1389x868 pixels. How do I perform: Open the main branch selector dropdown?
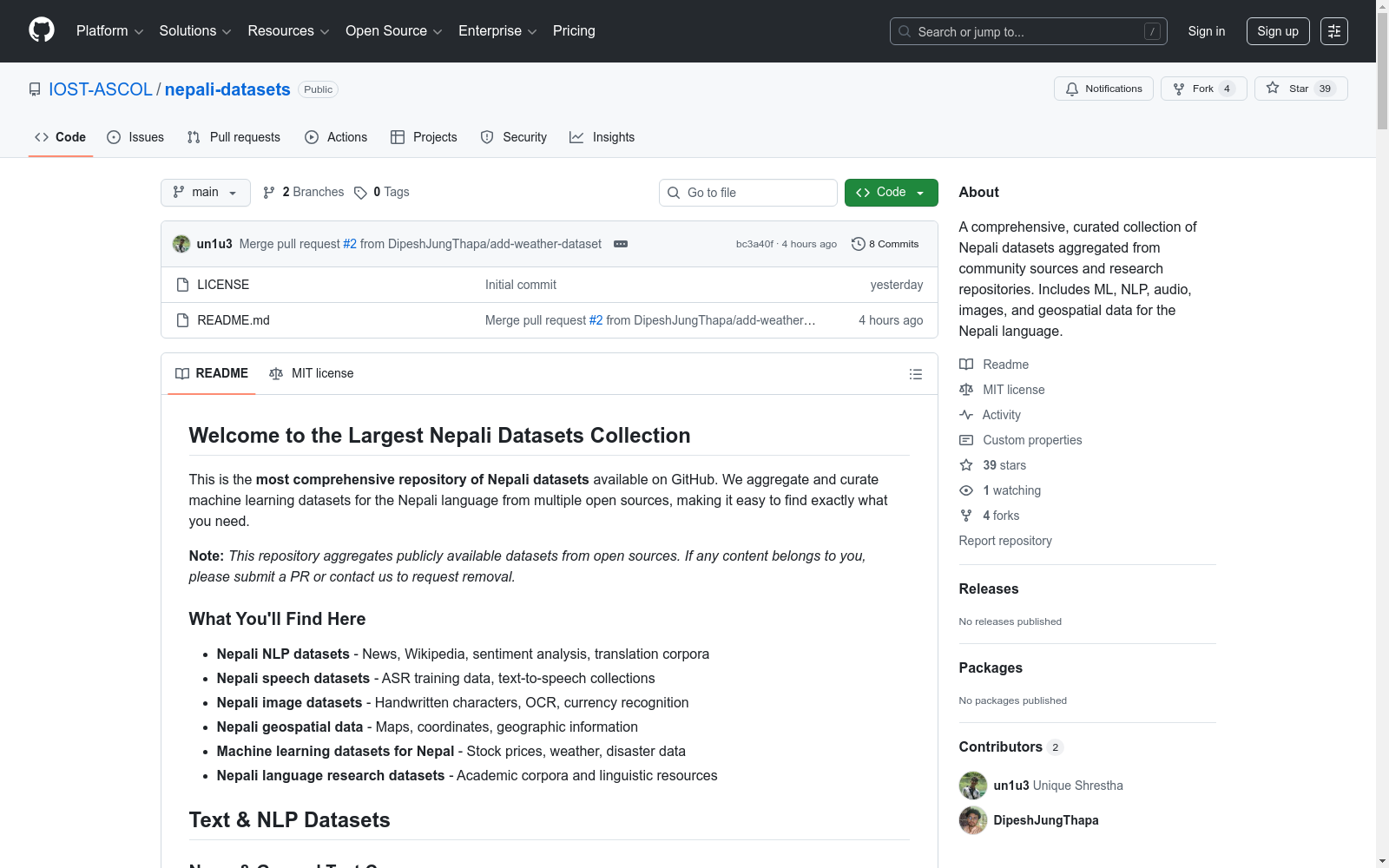point(206,193)
